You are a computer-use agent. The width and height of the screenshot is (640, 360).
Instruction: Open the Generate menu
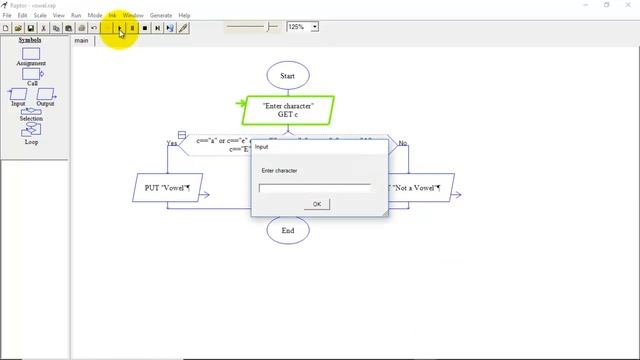click(x=161, y=15)
